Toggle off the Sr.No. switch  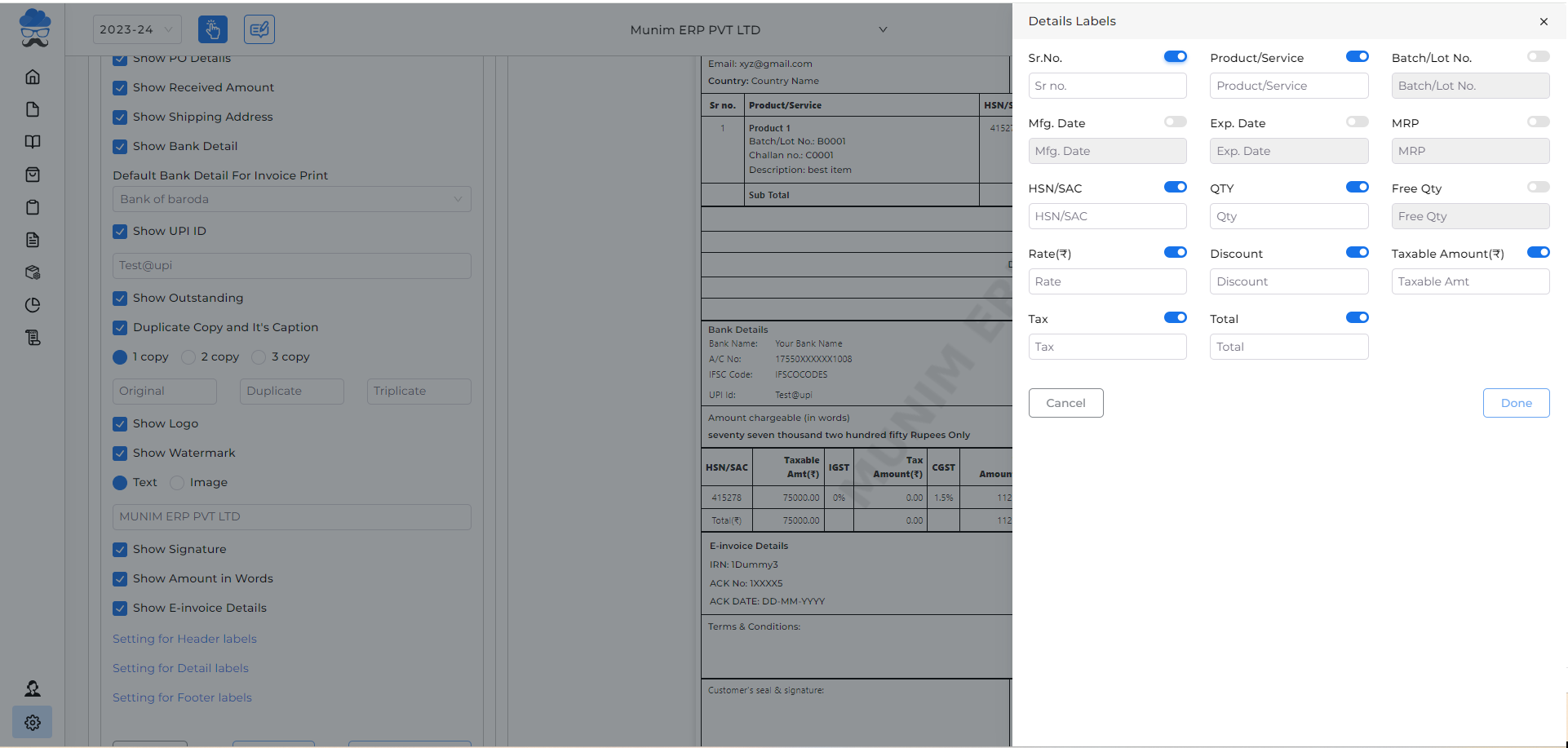(1176, 56)
